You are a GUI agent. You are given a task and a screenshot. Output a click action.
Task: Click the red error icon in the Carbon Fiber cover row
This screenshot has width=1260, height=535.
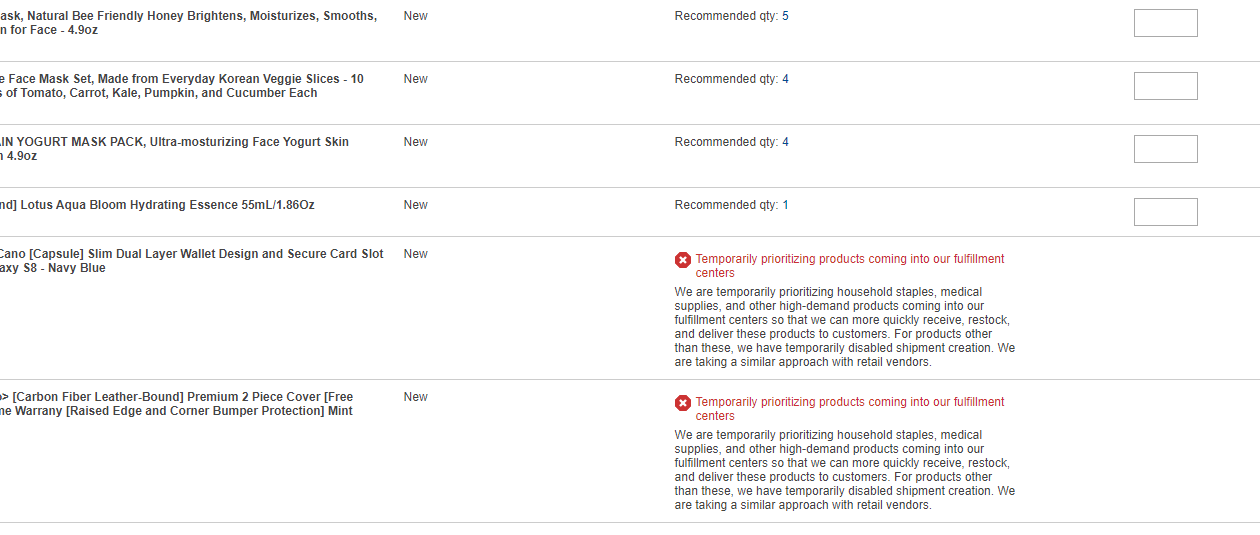tap(683, 403)
